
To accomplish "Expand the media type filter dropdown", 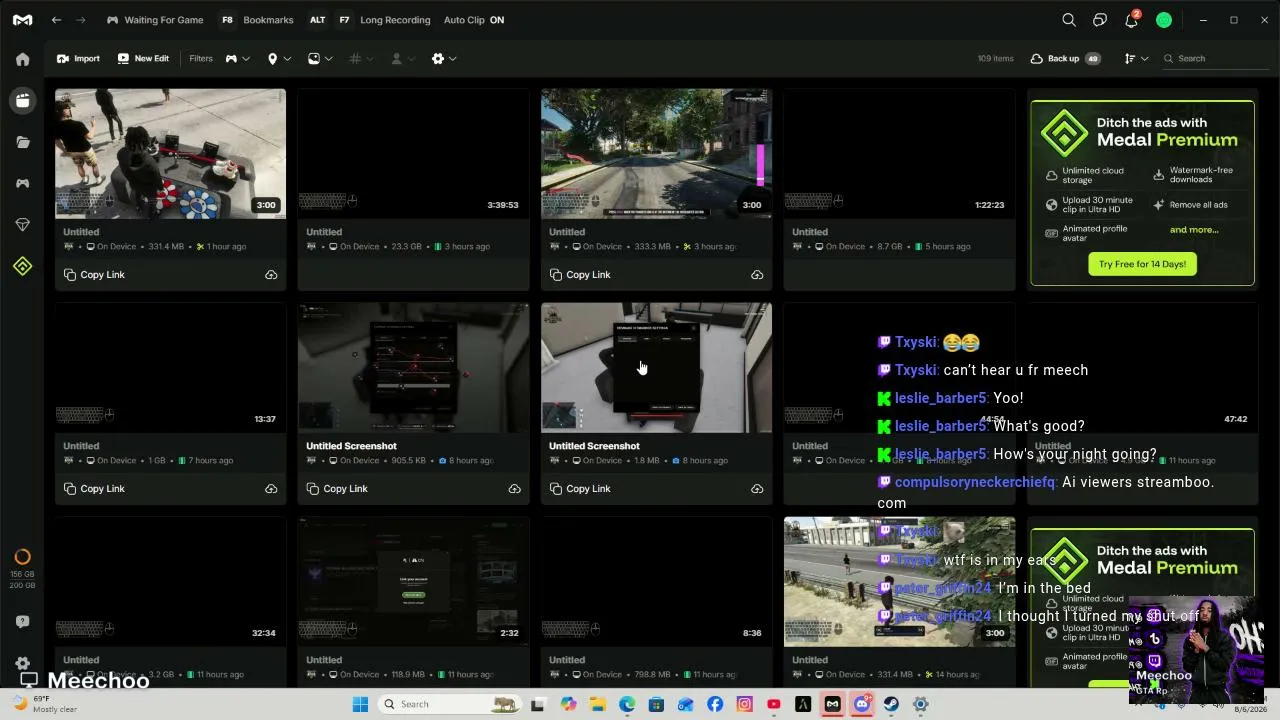I will [320, 59].
